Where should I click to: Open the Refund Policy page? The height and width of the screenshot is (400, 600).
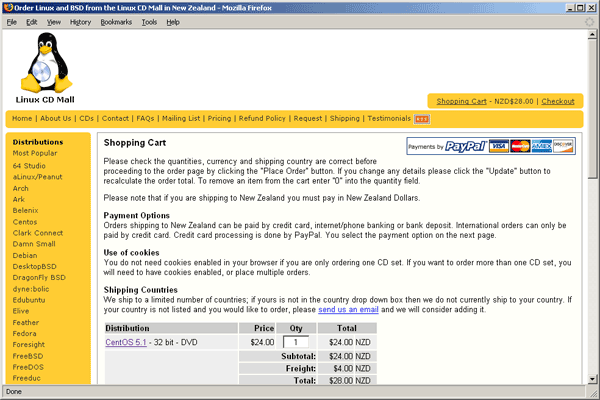(x=262, y=119)
